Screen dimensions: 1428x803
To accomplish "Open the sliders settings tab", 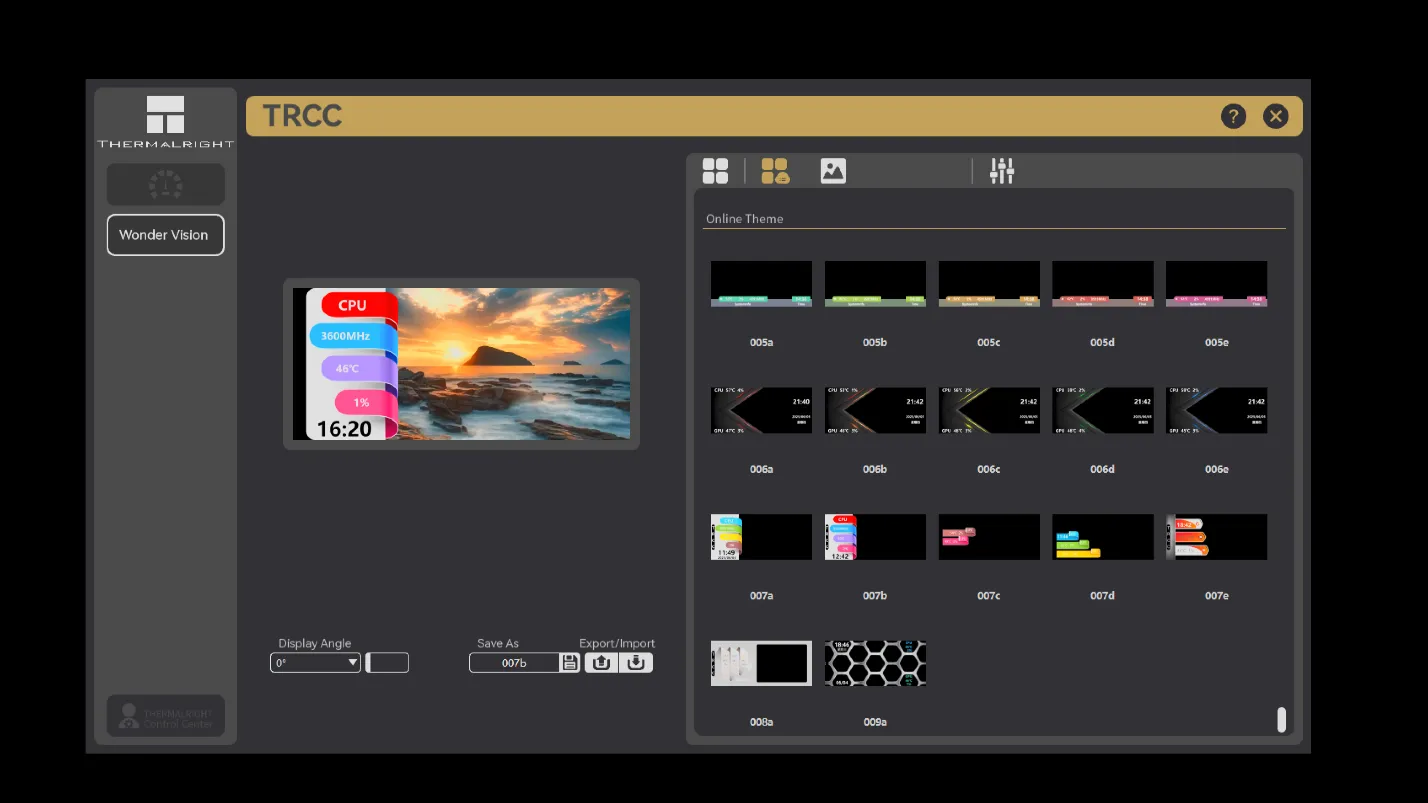I will [1002, 171].
